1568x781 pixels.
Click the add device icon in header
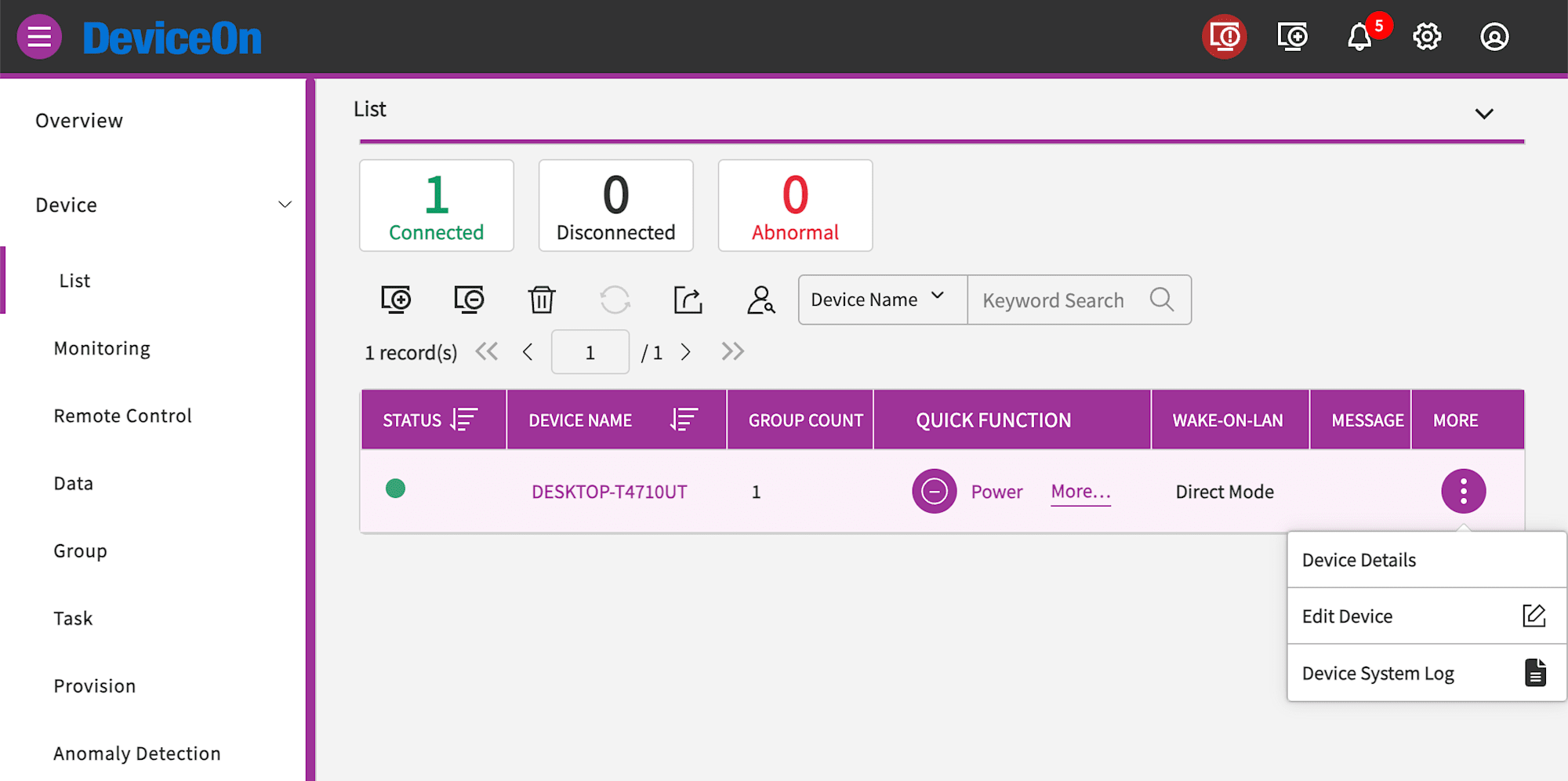(1292, 36)
